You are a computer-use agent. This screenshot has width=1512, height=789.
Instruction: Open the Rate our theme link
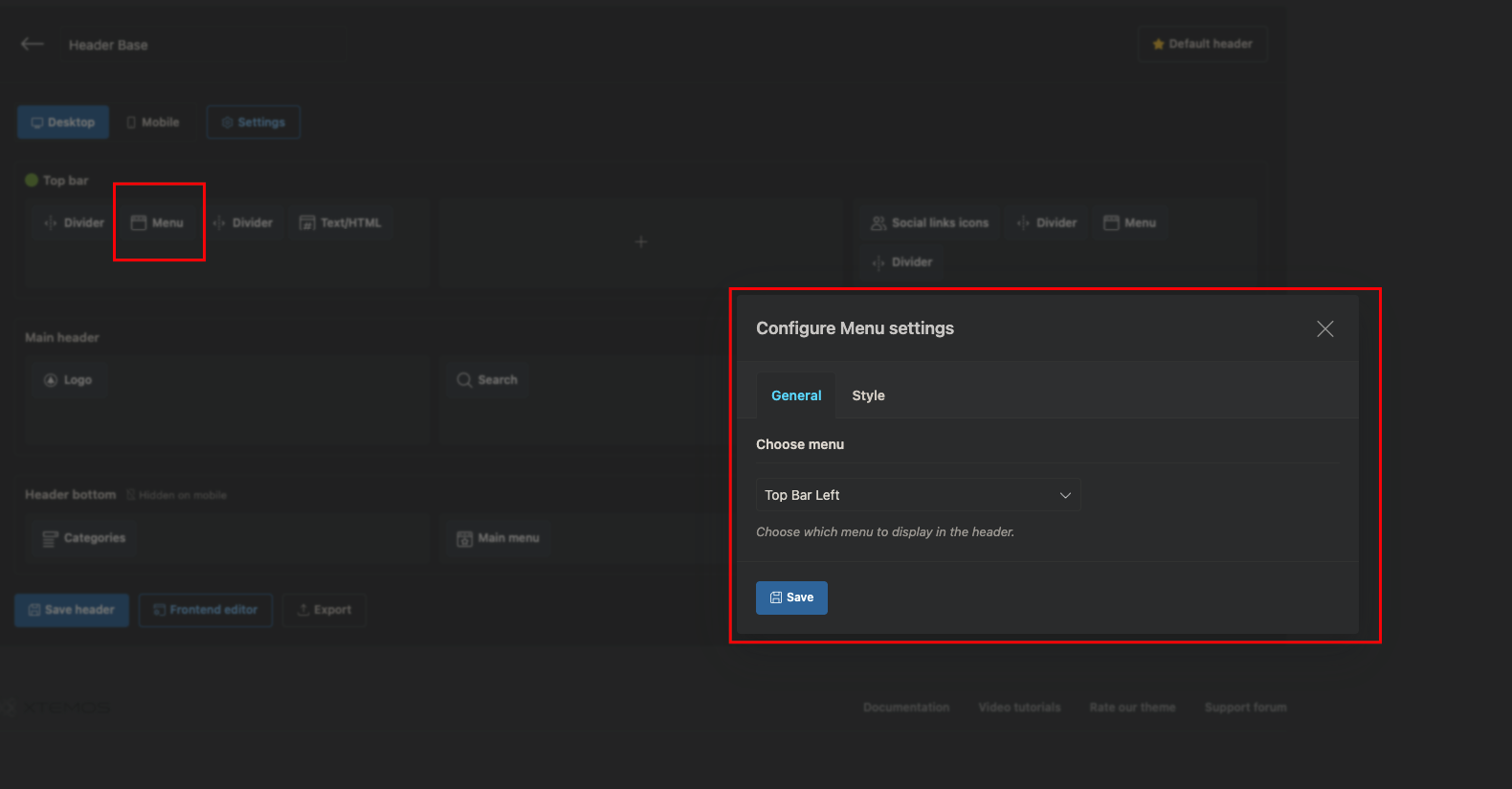pos(1132,708)
